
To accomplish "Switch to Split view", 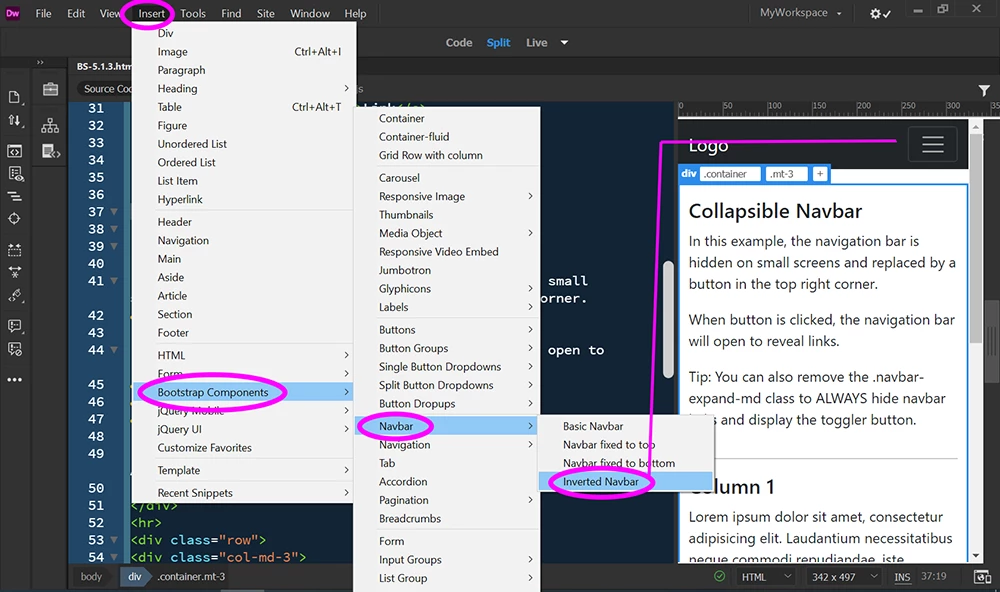I will click(x=498, y=43).
